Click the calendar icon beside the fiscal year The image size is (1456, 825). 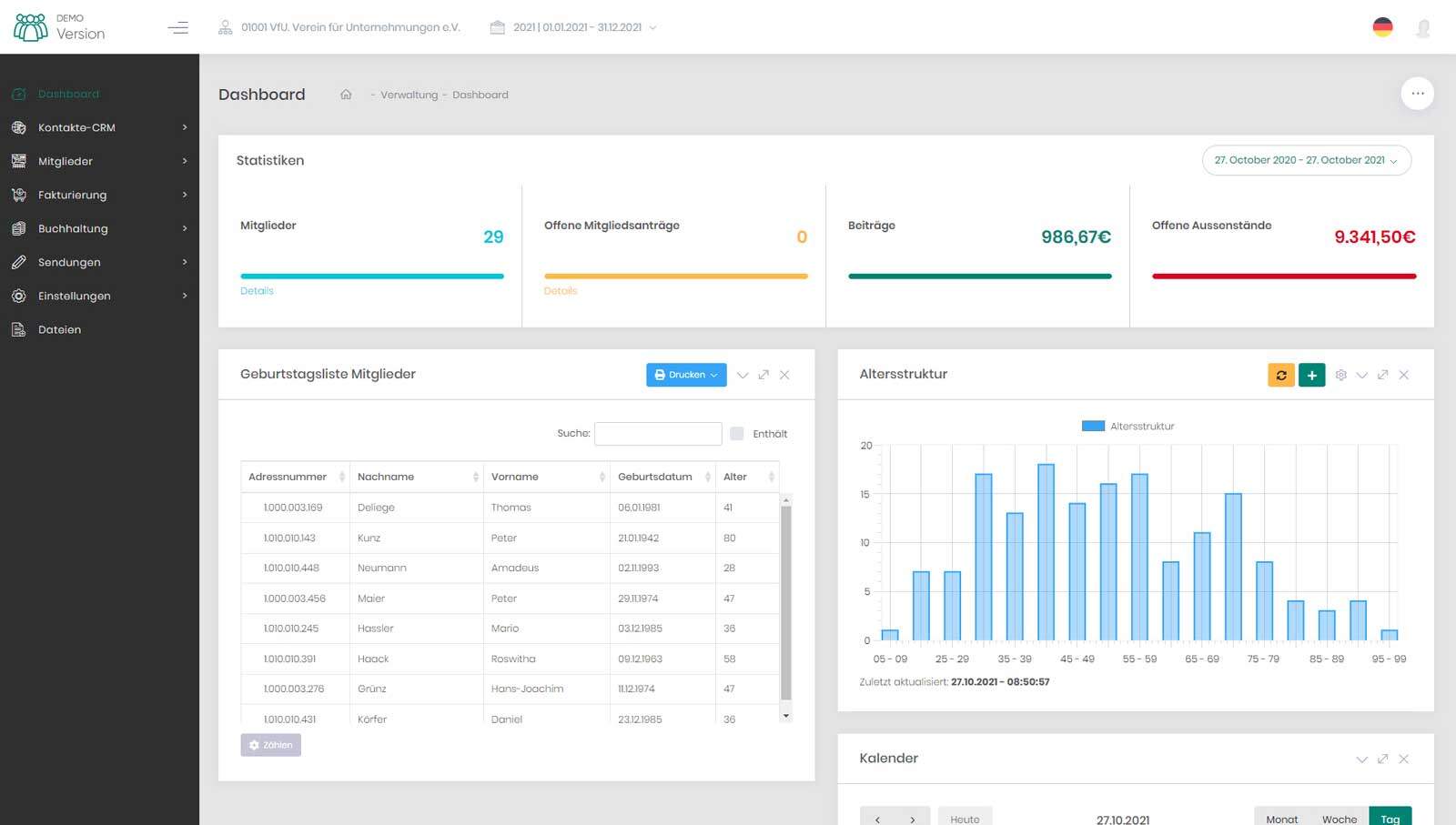pyautogui.click(x=497, y=27)
